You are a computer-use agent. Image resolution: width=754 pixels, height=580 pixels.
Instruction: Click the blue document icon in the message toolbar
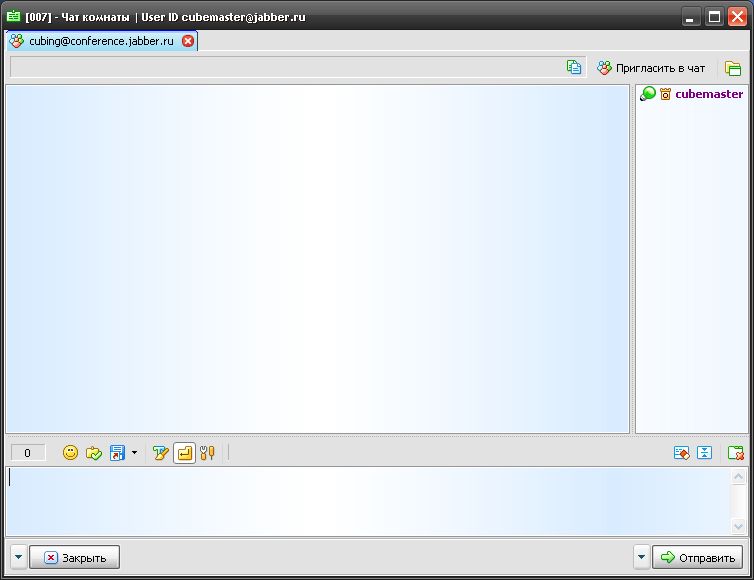tap(117, 453)
